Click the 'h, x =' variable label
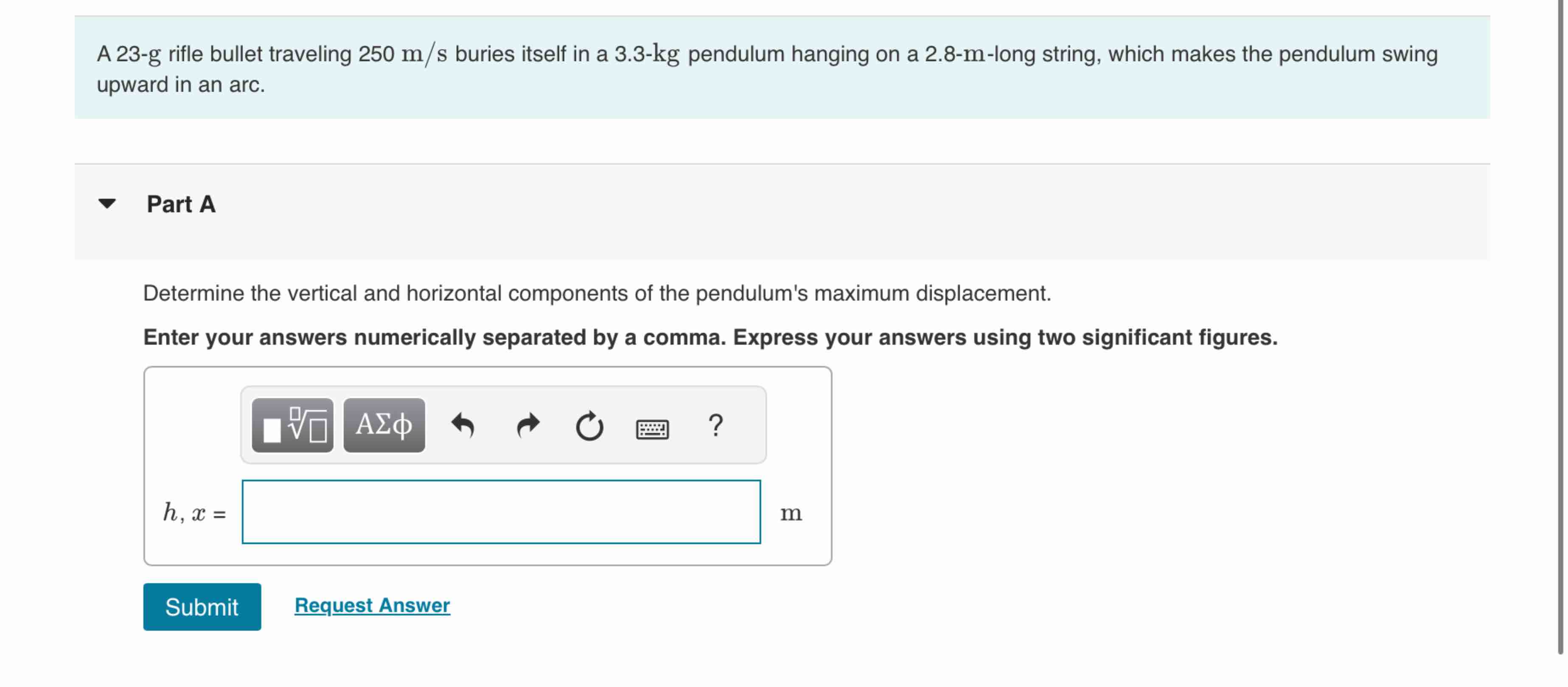 194,513
